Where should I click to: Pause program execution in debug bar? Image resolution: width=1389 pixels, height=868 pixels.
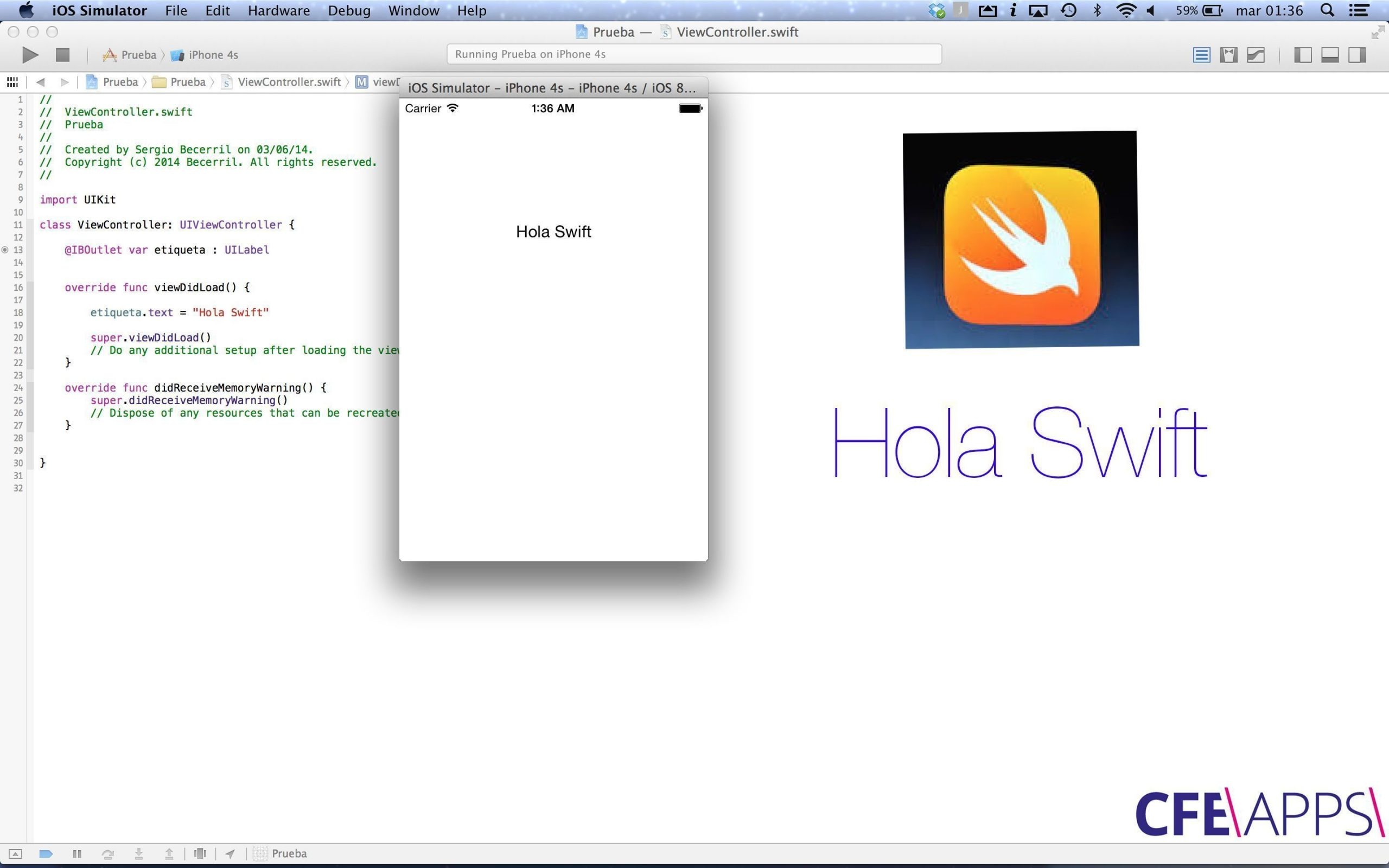(x=77, y=854)
